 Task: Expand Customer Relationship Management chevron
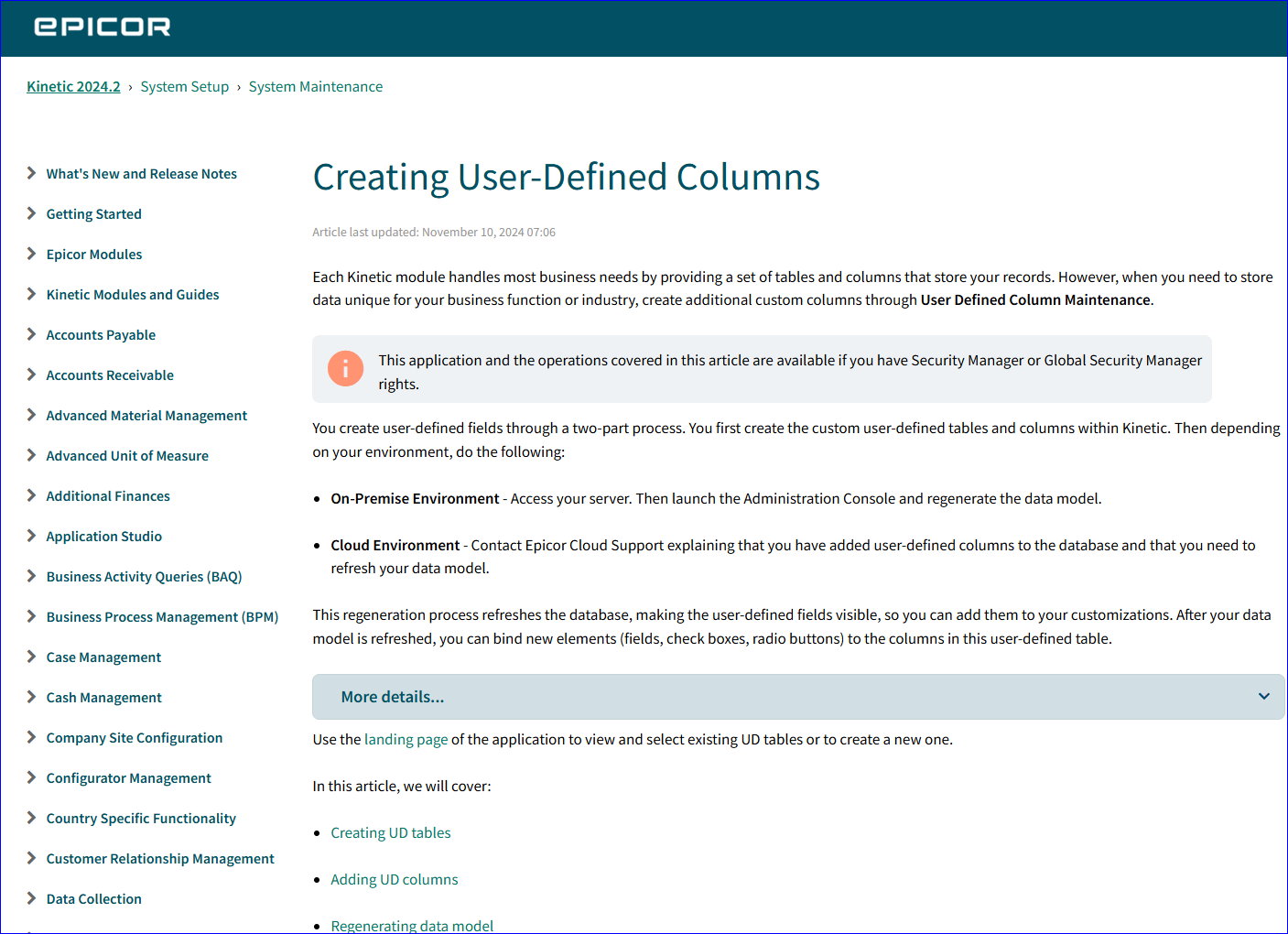point(31,858)
